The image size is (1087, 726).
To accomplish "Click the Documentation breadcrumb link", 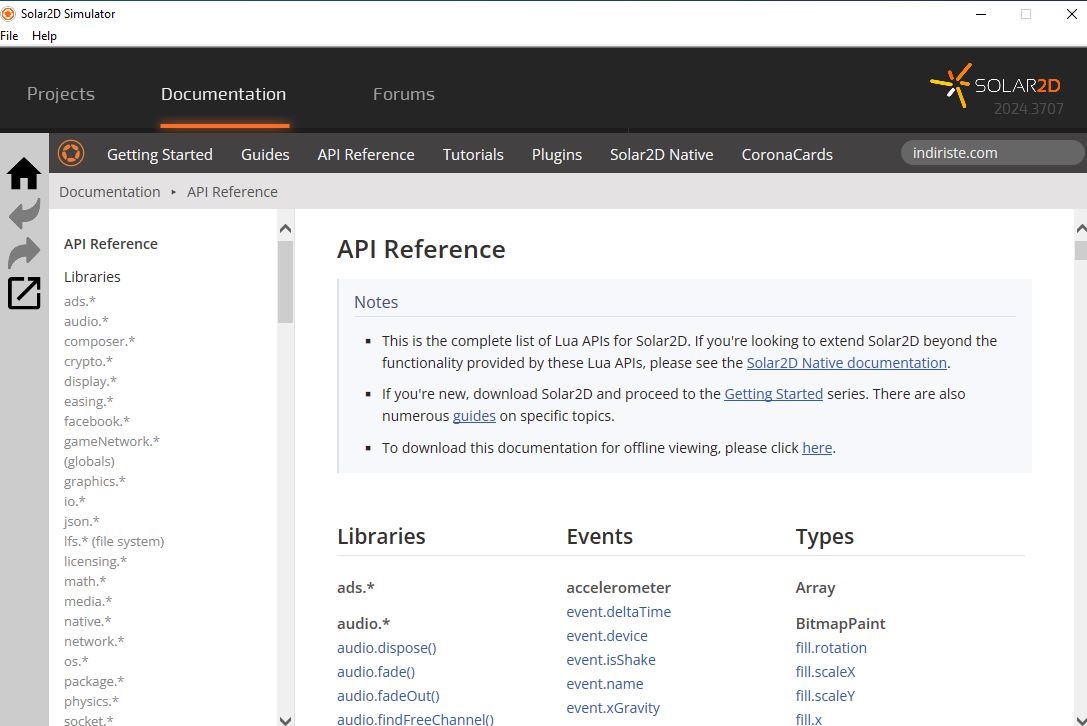I will pos(110,191).
